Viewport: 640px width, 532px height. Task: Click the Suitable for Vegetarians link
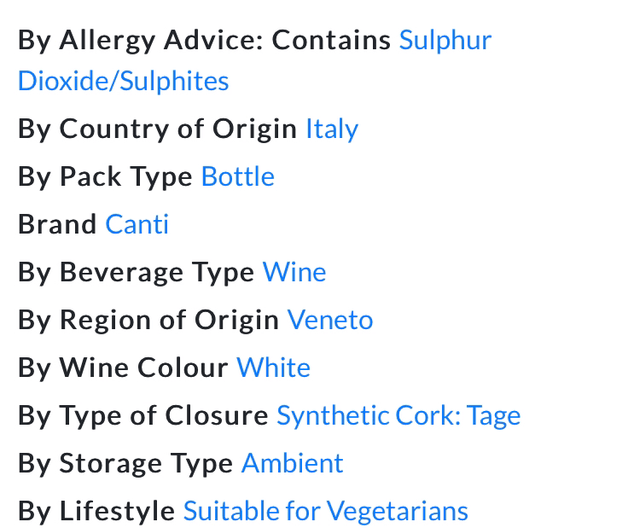(x=325, y=512)
